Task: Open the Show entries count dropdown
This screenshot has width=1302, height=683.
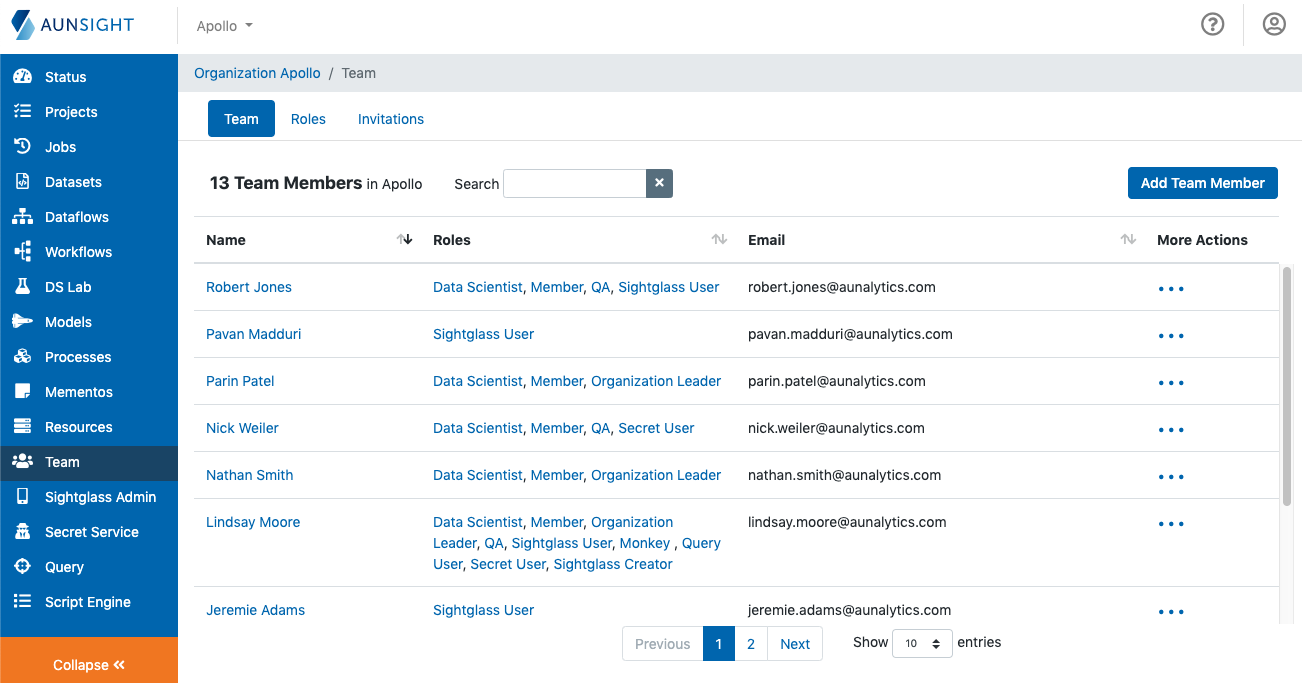Action: [x=922, y=644]
